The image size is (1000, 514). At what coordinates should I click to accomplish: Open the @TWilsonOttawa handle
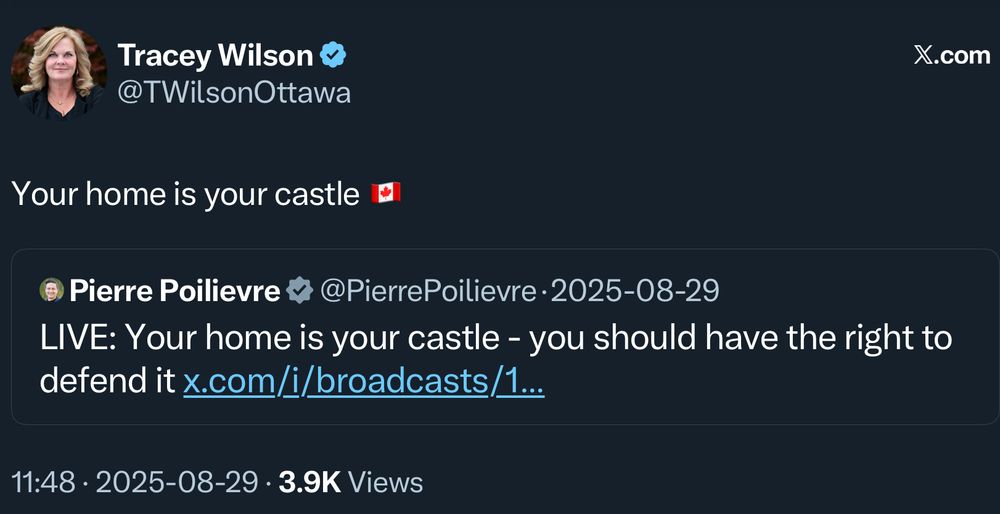pyautogui.click(x=234, y=93)
